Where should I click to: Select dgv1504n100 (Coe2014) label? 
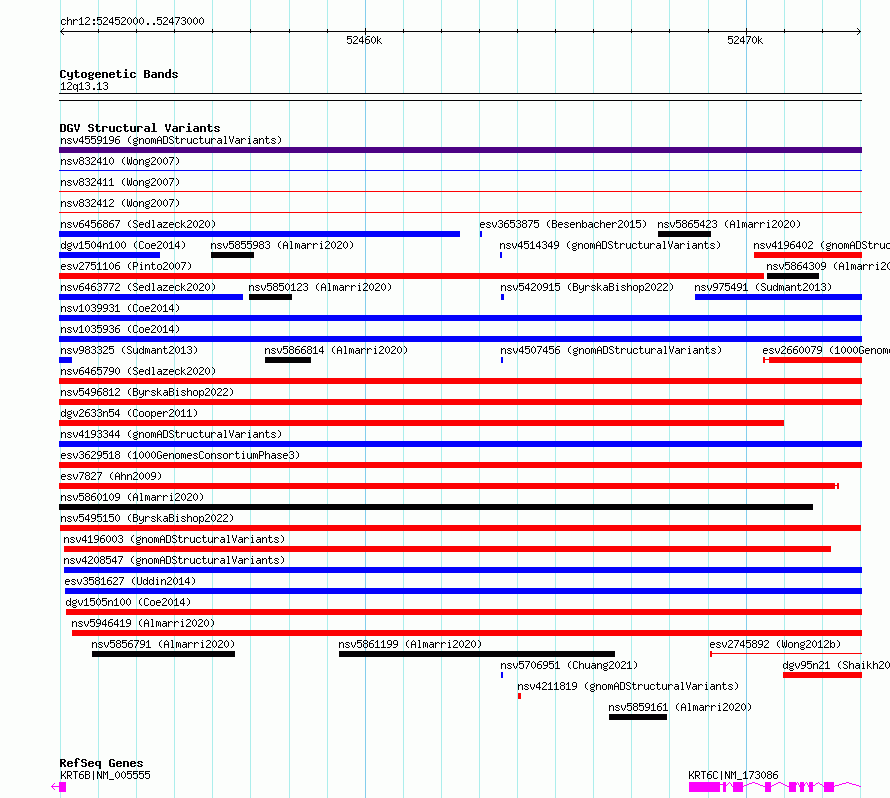123,245
